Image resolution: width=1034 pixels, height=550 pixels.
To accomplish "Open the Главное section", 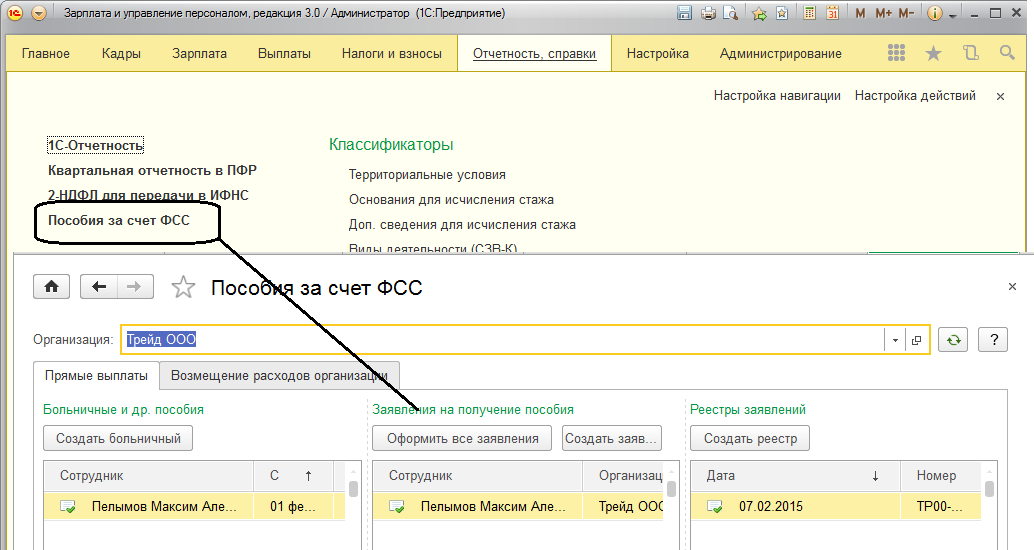I will (x=46, y=53).
